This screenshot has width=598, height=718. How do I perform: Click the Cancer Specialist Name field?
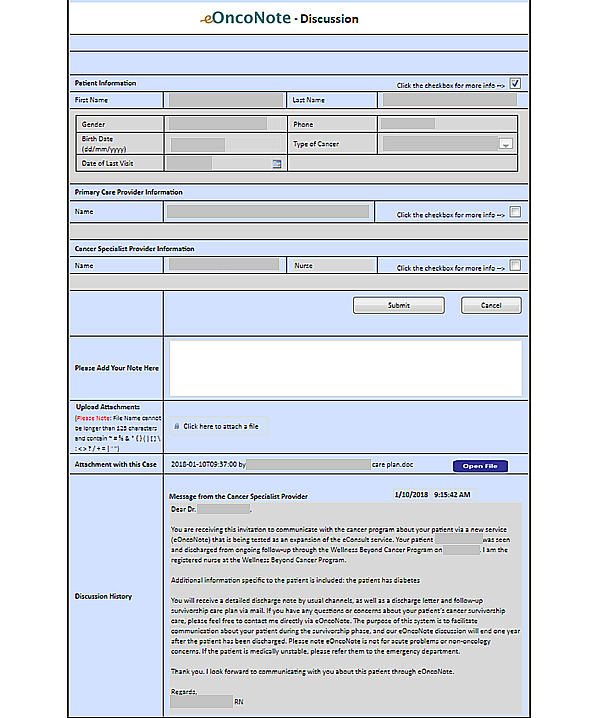pyautogui.click(x=224, y=265)
